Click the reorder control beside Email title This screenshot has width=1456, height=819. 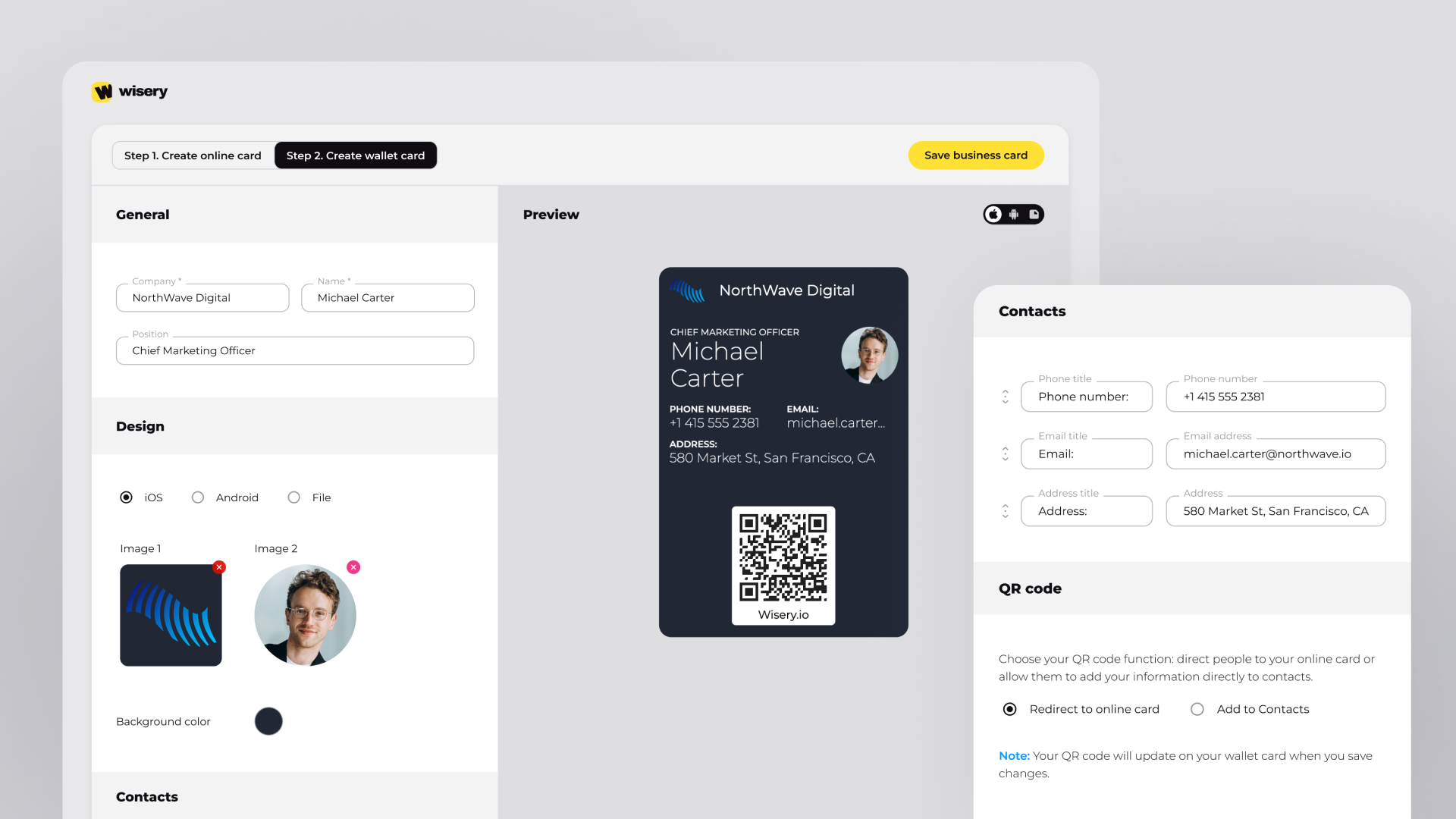point(1005,453)
